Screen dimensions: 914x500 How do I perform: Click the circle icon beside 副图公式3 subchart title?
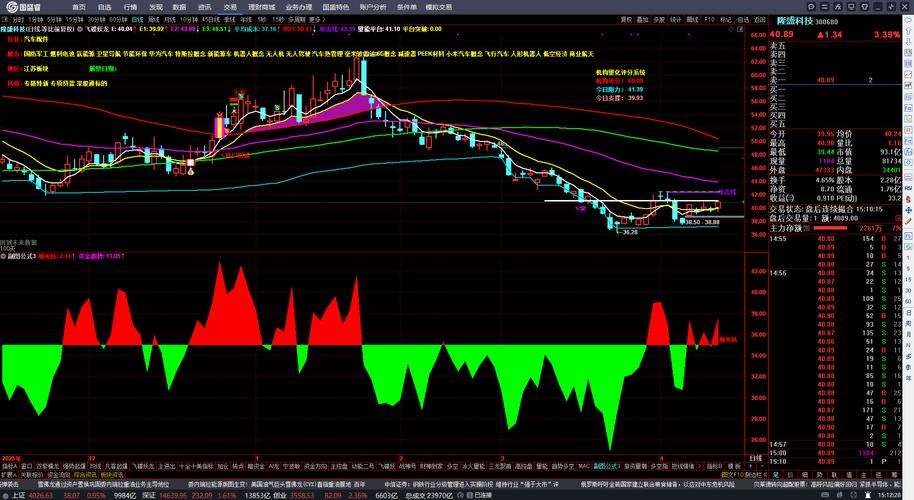point(3,256)
